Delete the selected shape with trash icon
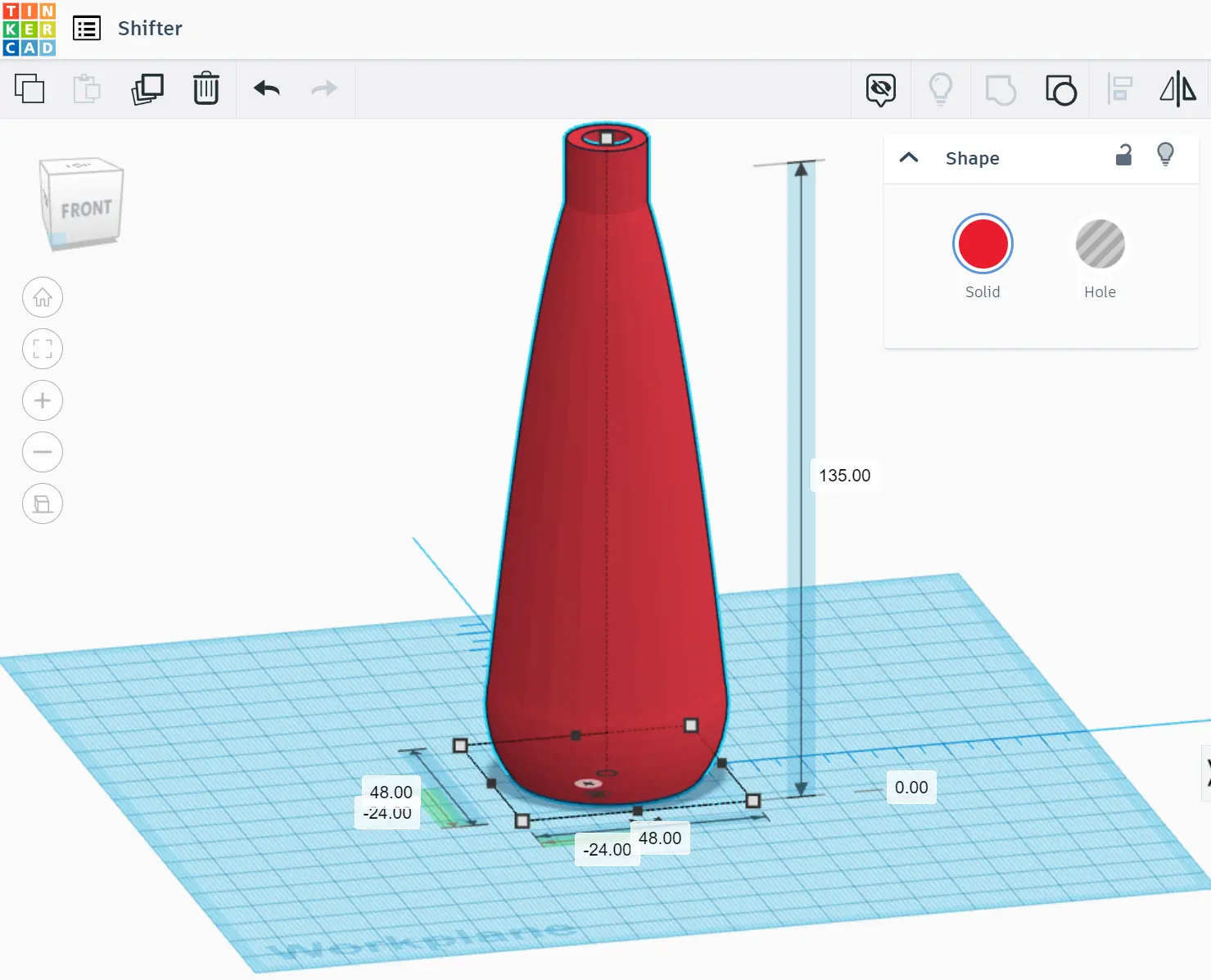The height and width of the screenshot is (980, 1211). pos(206,88)
